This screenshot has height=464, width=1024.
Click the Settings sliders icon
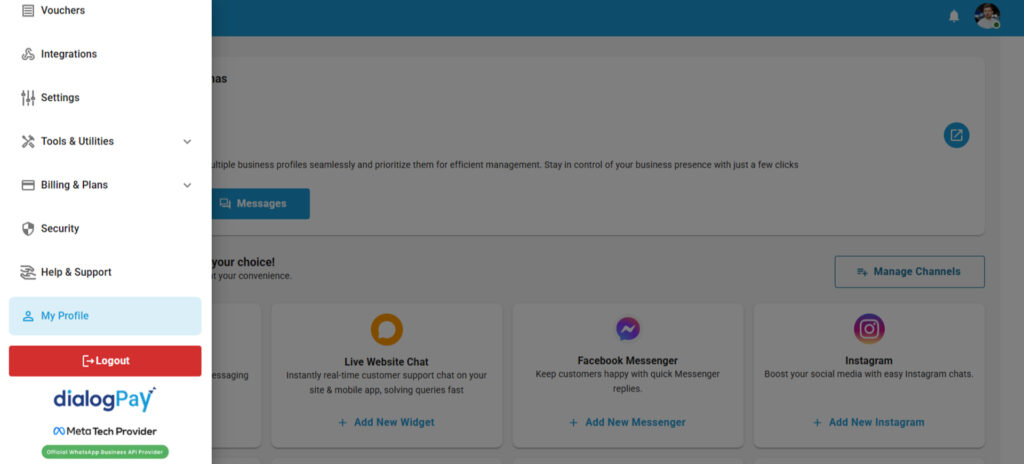28,98
